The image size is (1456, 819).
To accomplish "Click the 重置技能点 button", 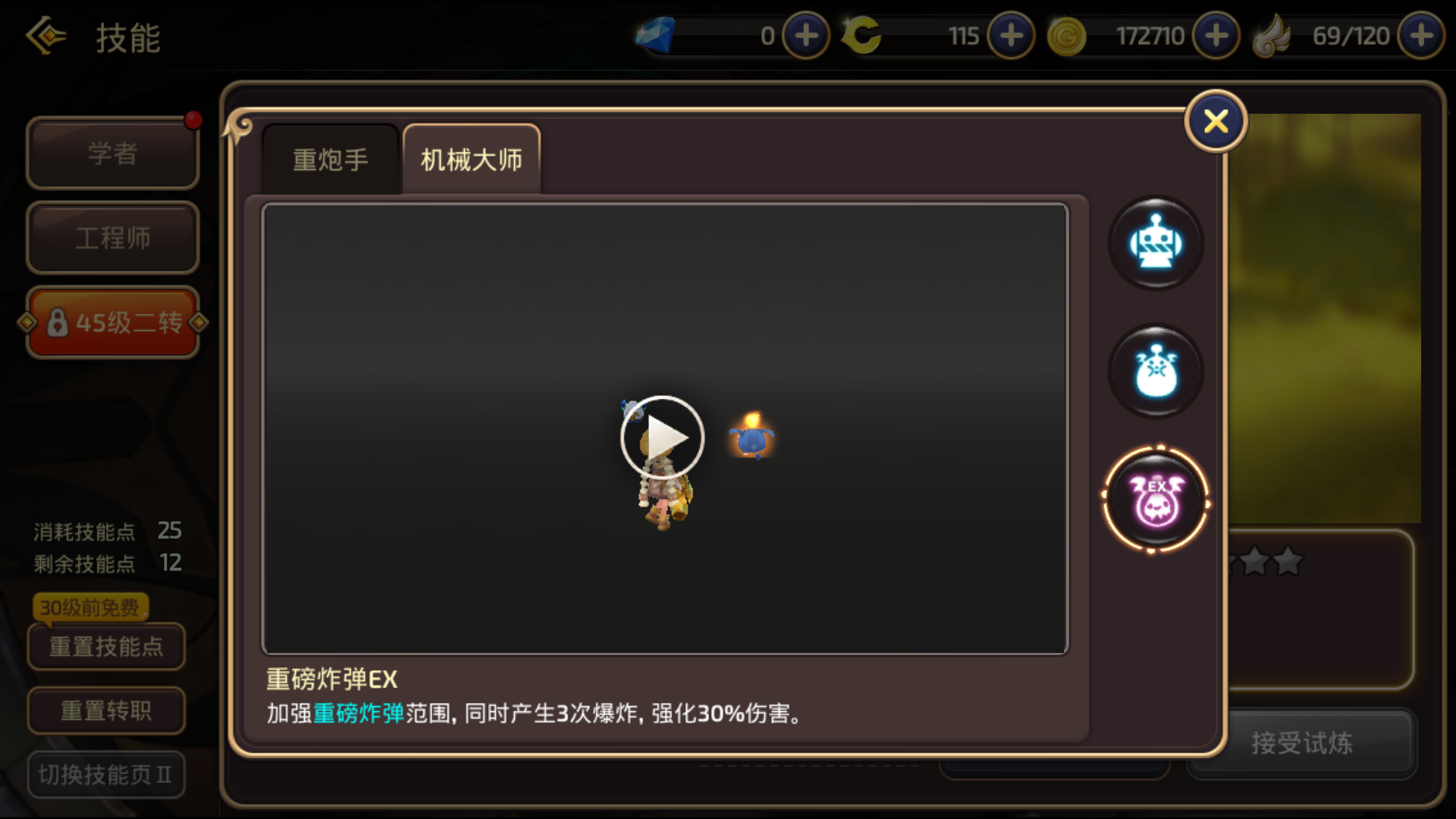I will coord(106,647).
